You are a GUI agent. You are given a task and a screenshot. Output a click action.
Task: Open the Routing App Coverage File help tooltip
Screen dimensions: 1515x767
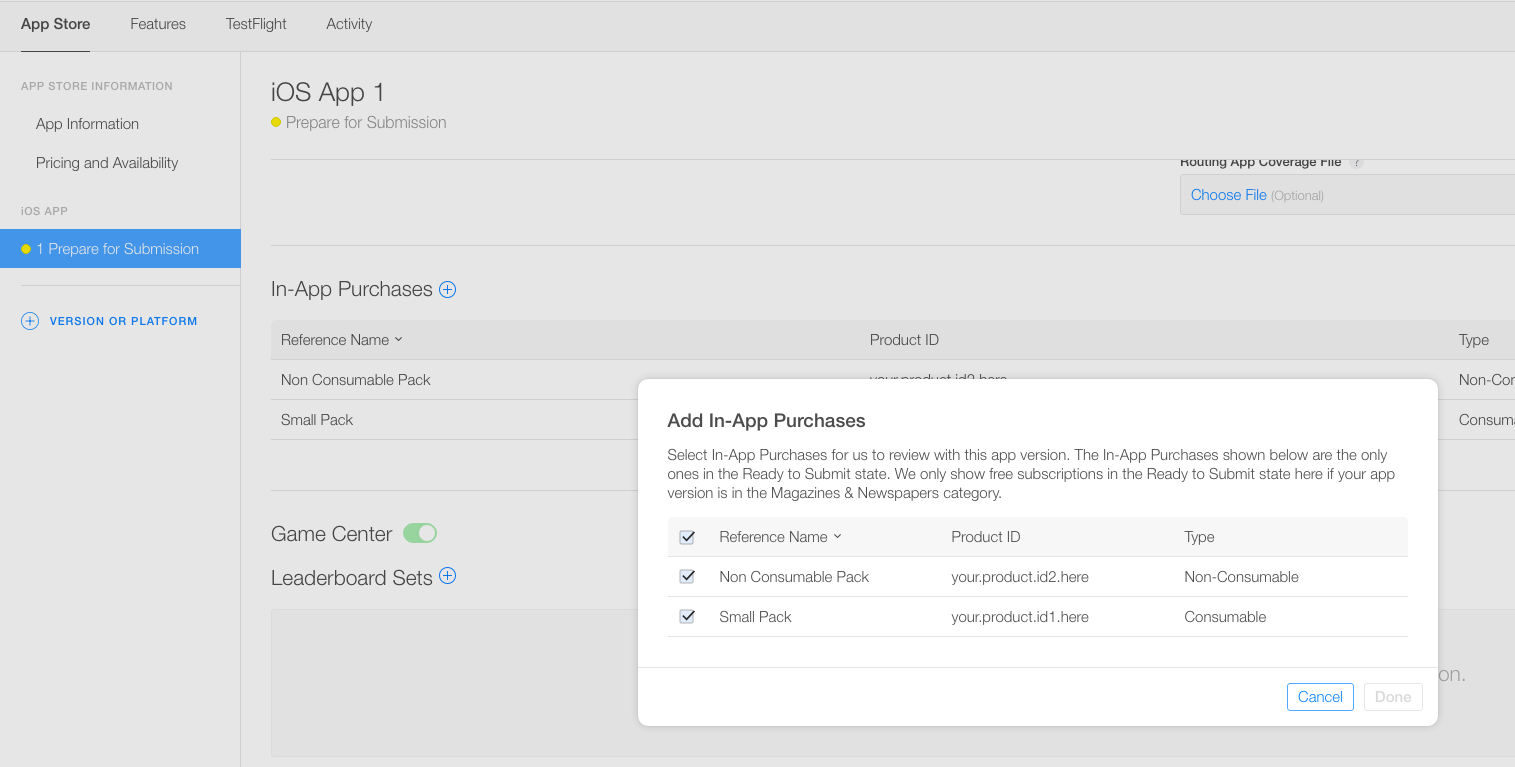[x=1357, y=161]
